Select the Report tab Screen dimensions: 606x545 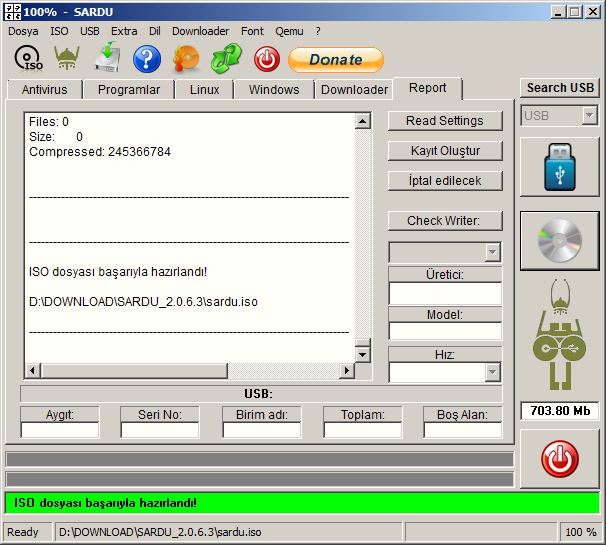click(x=427, y=88)
